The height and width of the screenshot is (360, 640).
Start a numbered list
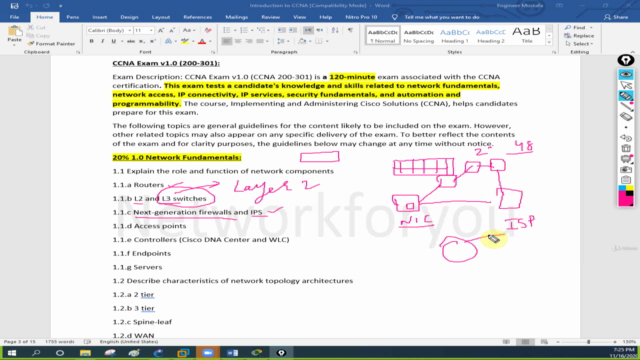point(244,30)
